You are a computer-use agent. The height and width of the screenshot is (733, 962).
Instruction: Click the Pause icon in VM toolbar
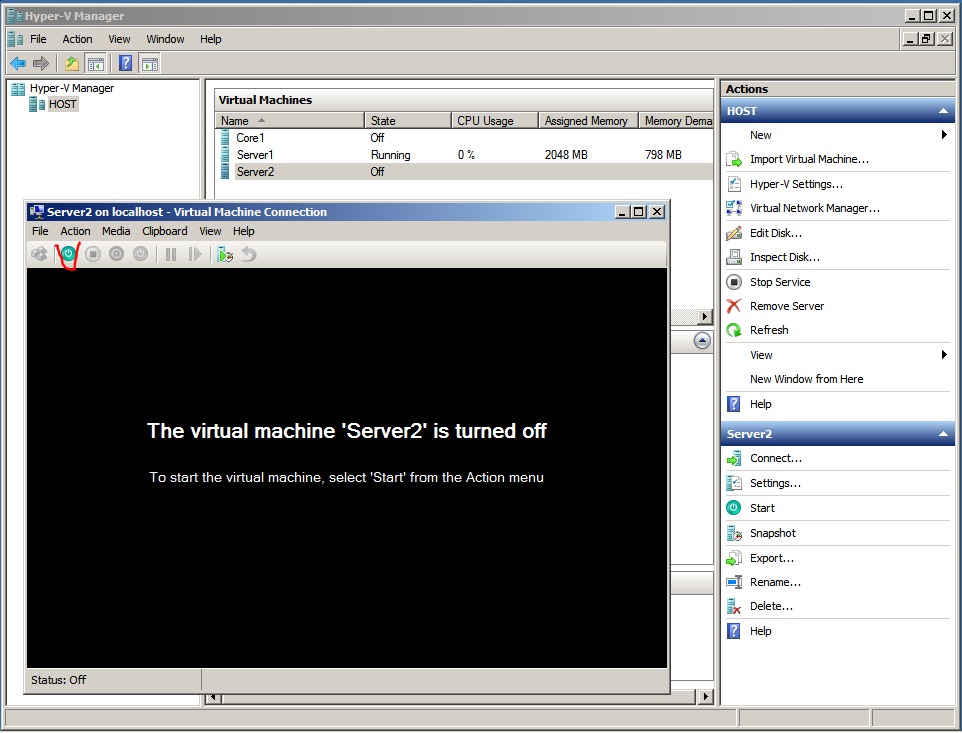point(171,254)
